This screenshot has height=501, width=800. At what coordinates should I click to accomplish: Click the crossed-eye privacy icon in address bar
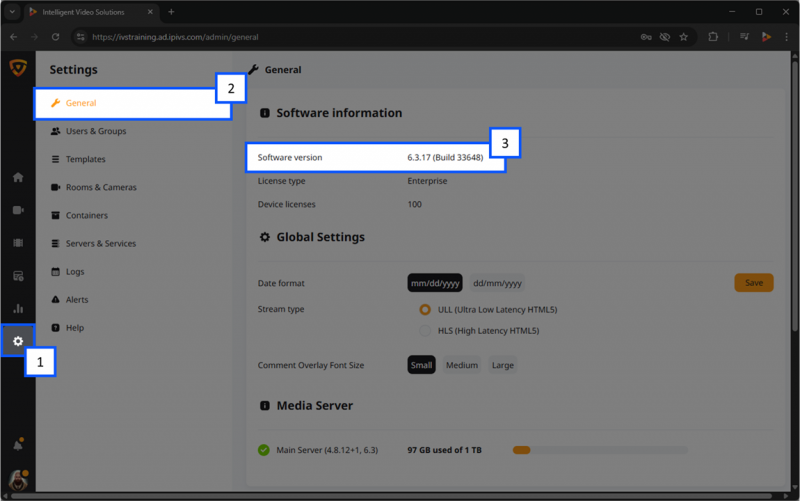(665, 37)
